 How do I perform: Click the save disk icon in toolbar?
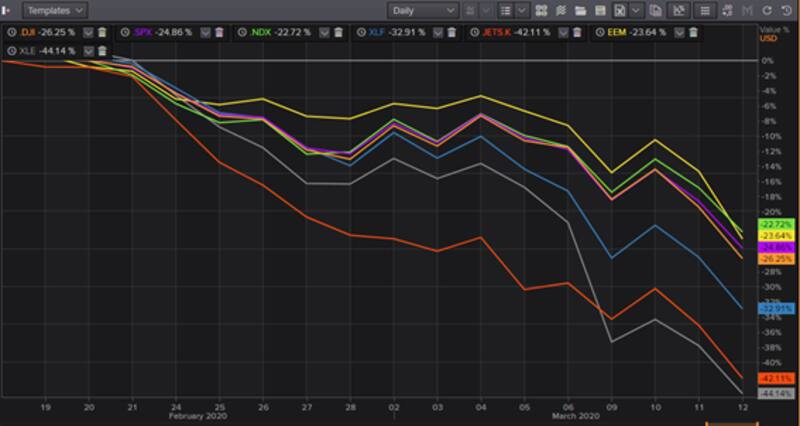tap(601, 11)
